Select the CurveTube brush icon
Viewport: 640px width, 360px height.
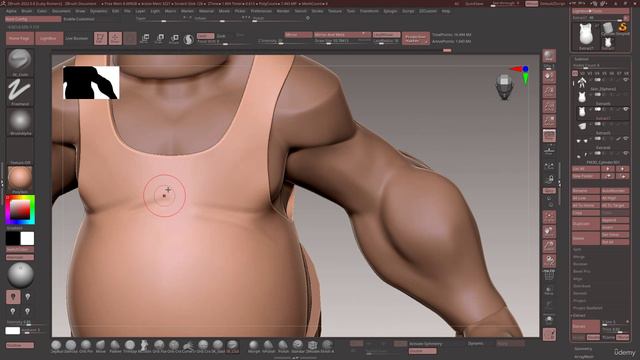[x=188, y=346]
